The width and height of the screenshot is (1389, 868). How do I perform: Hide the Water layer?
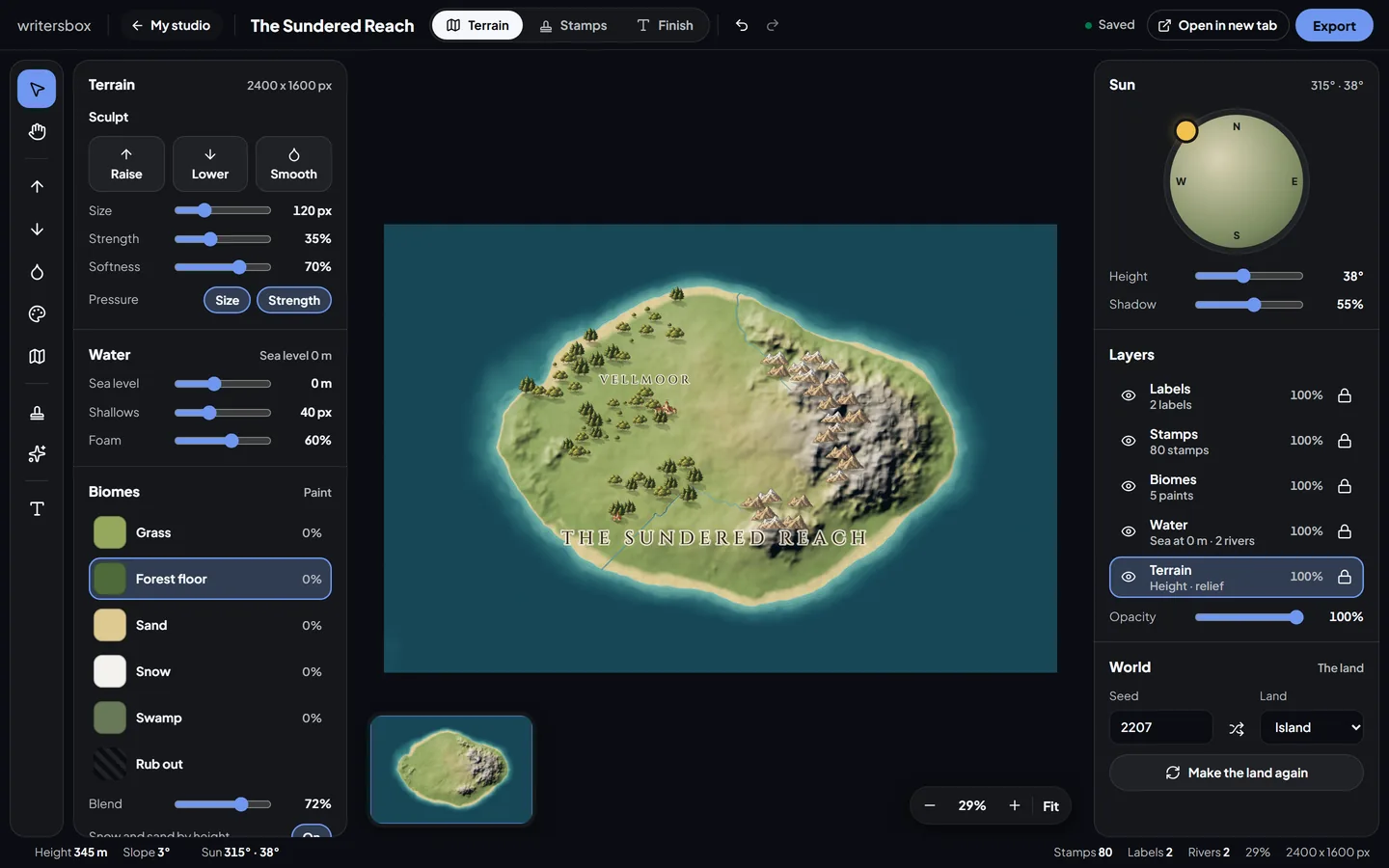coord(1129,531)
